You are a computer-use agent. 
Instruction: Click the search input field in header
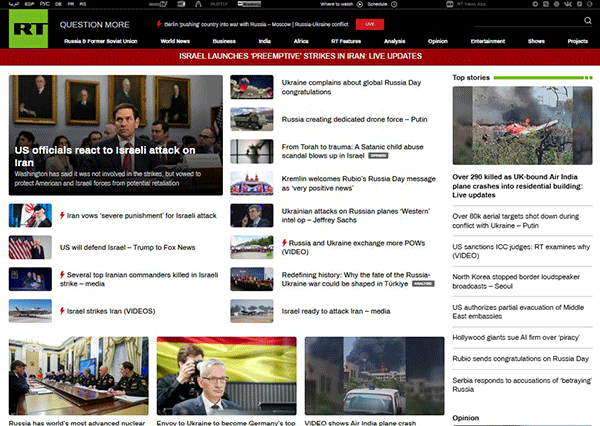coord(528,21)
